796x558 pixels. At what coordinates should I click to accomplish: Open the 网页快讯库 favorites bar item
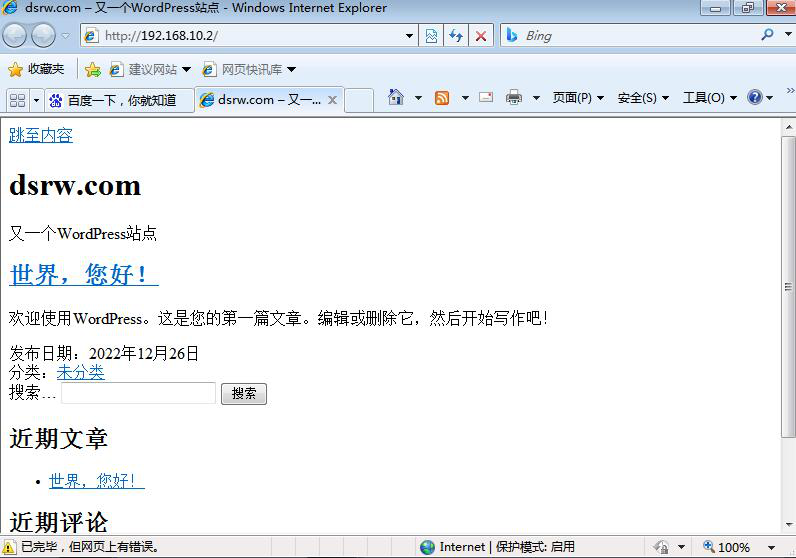click(249, 70)
